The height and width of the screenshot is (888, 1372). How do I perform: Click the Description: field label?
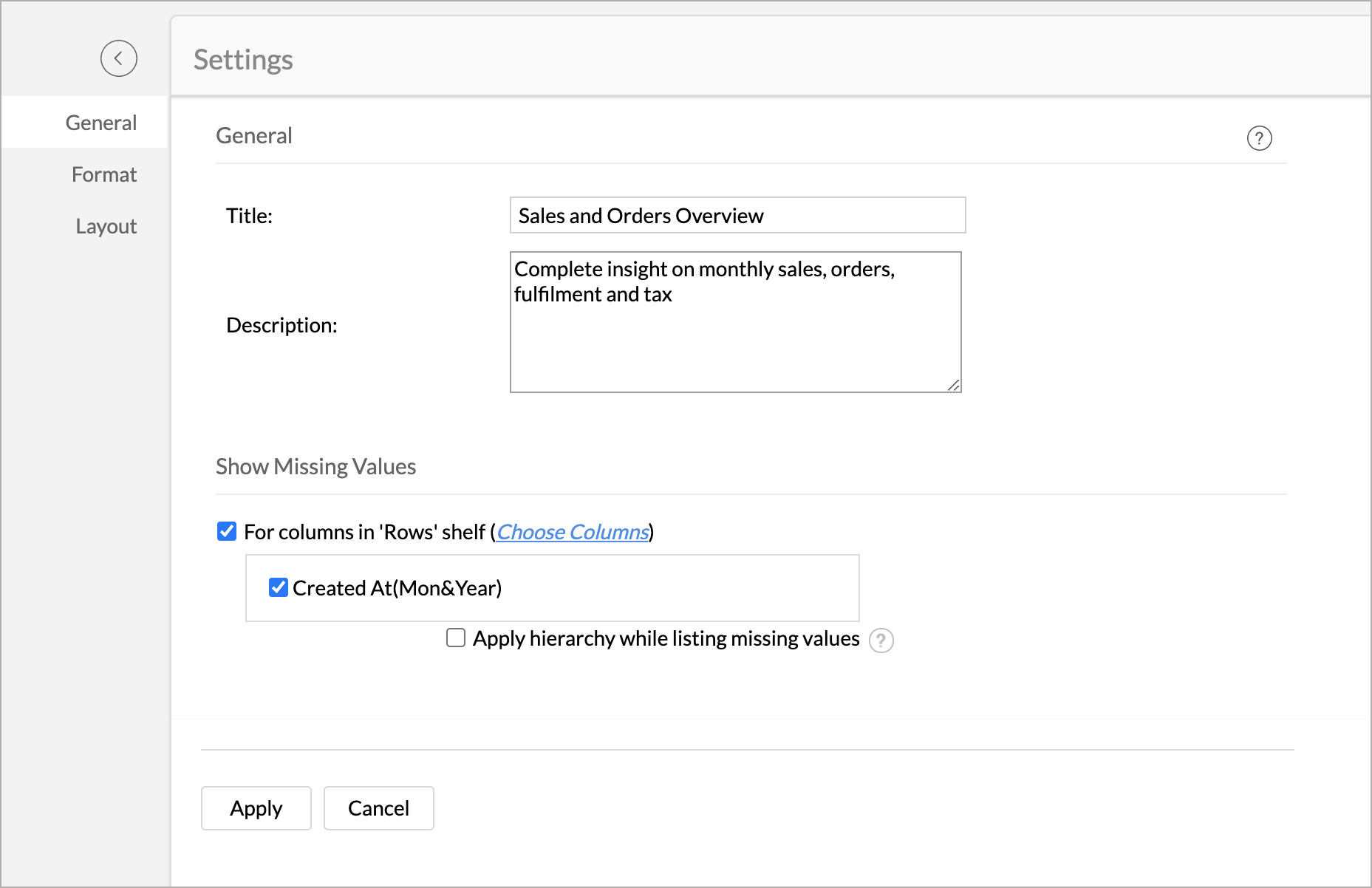281,325
